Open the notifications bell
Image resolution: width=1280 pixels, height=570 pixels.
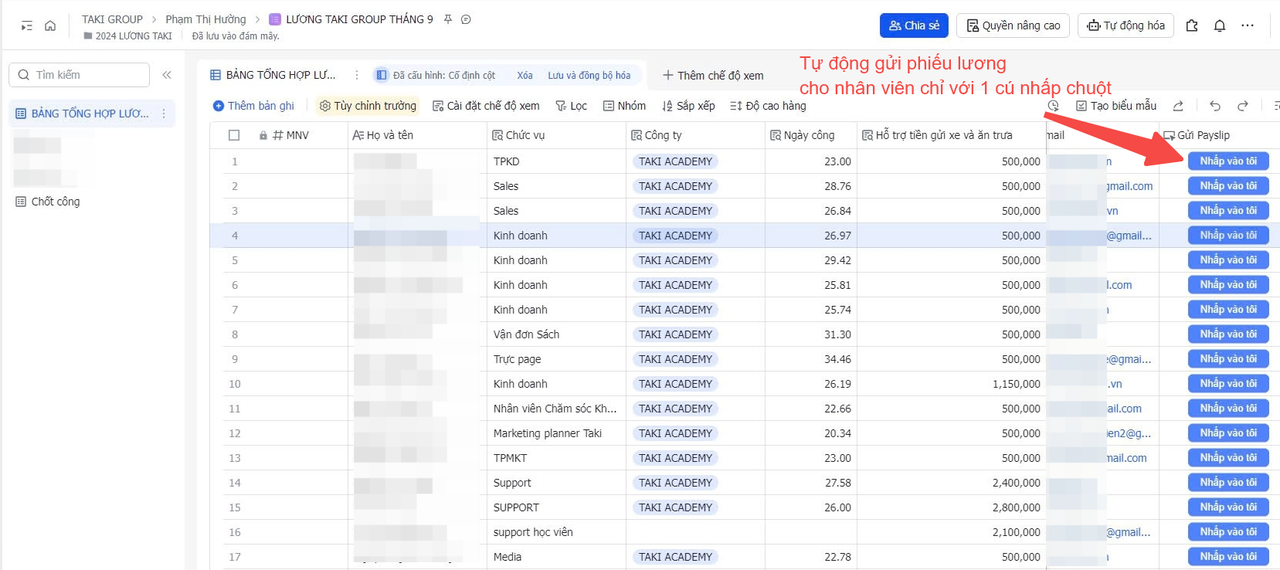(x=1219, y=26)
